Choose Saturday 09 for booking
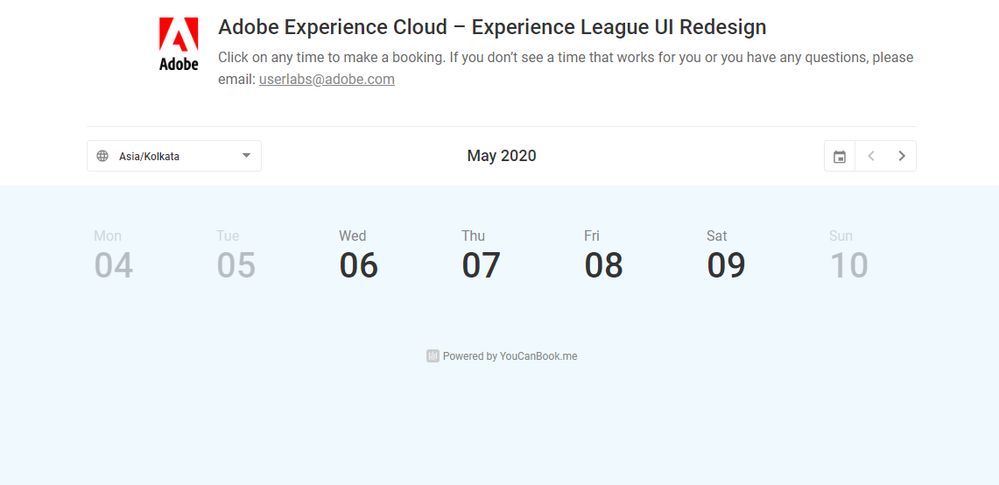Image resolution: width=999 pixels, height=485 pixels. tap(726, 256)
